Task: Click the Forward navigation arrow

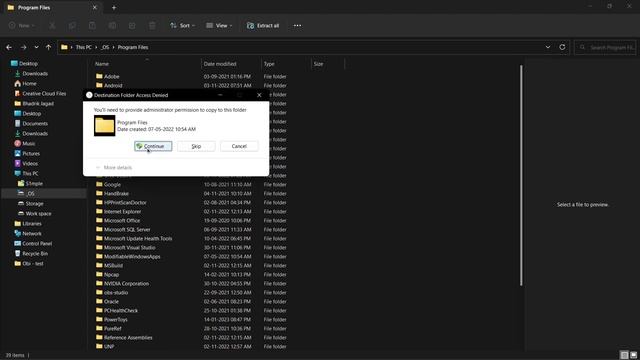Action: [23, 47]
